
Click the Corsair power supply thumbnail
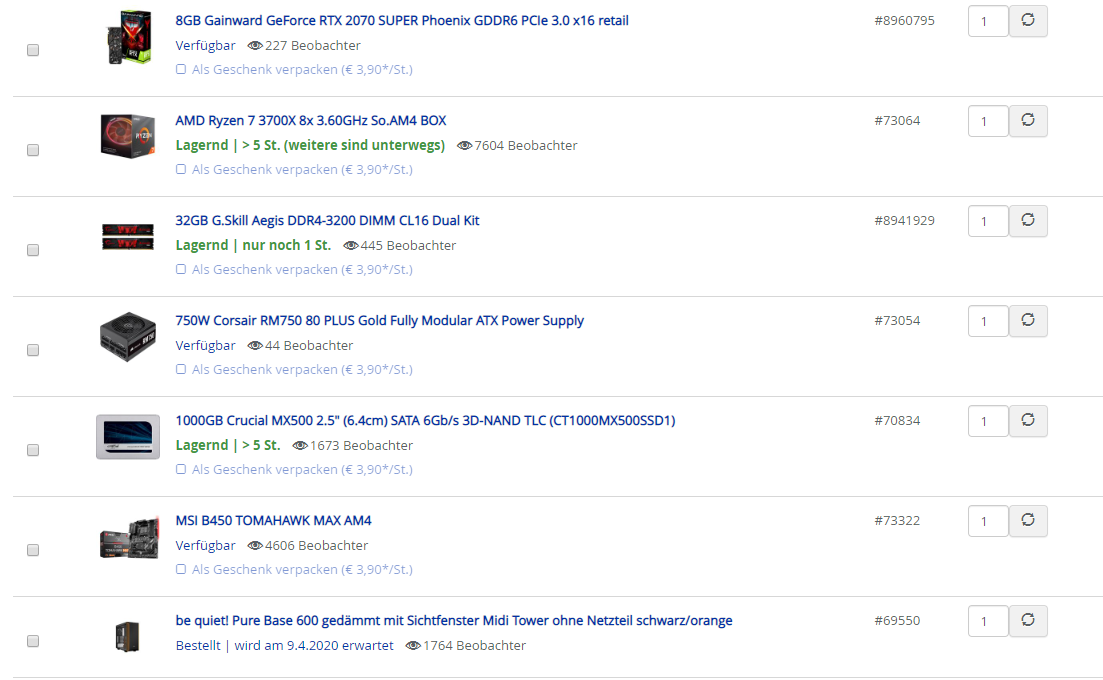[127, 337]
